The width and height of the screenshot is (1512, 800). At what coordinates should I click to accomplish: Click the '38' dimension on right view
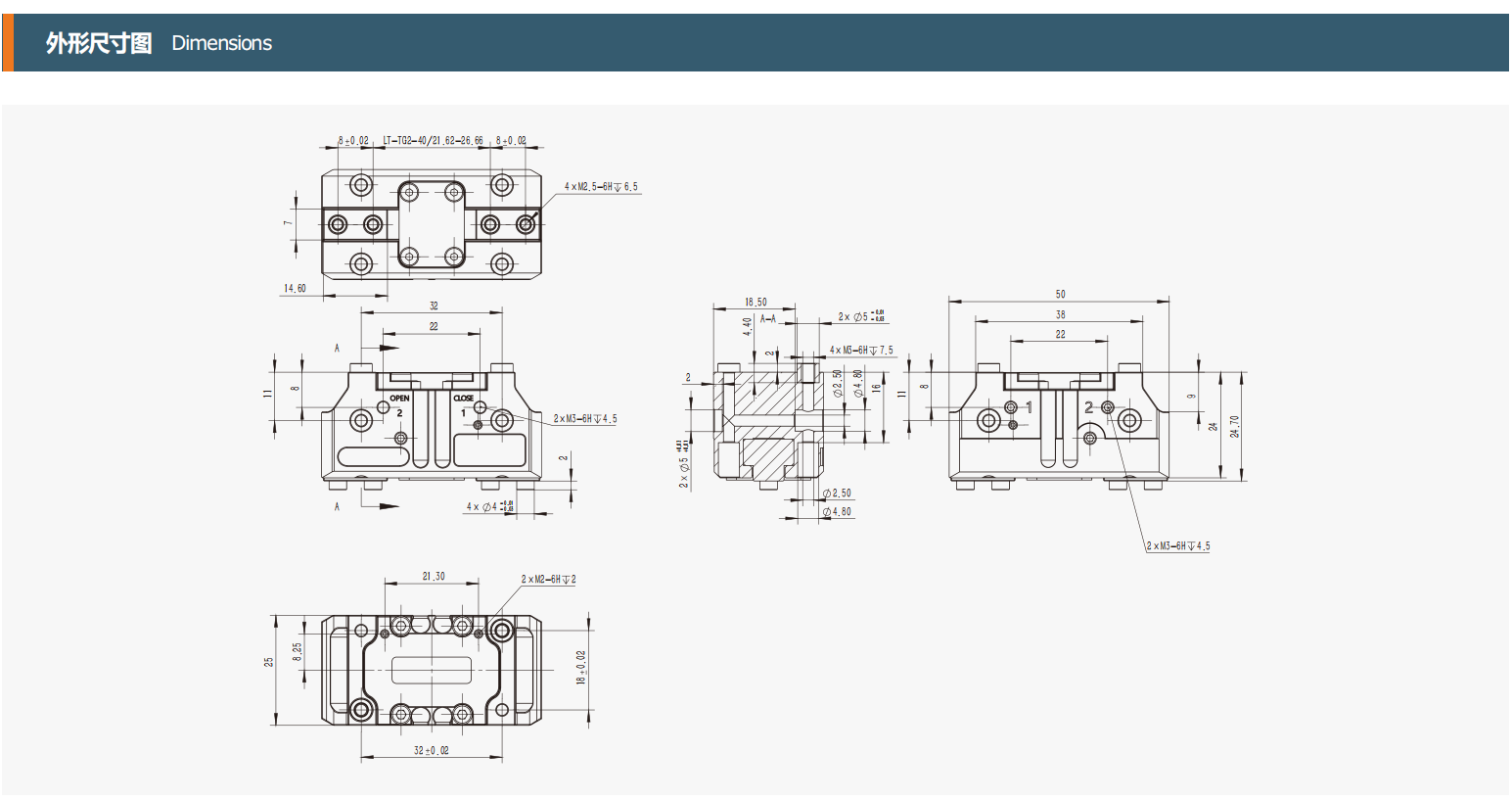(1060, 314)
